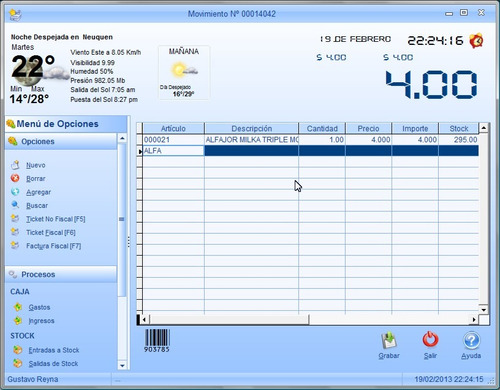Click the Ingresos cash icon
Image resolution: width=500 pixels, height=390 pixels.
[x=18, y=321]
